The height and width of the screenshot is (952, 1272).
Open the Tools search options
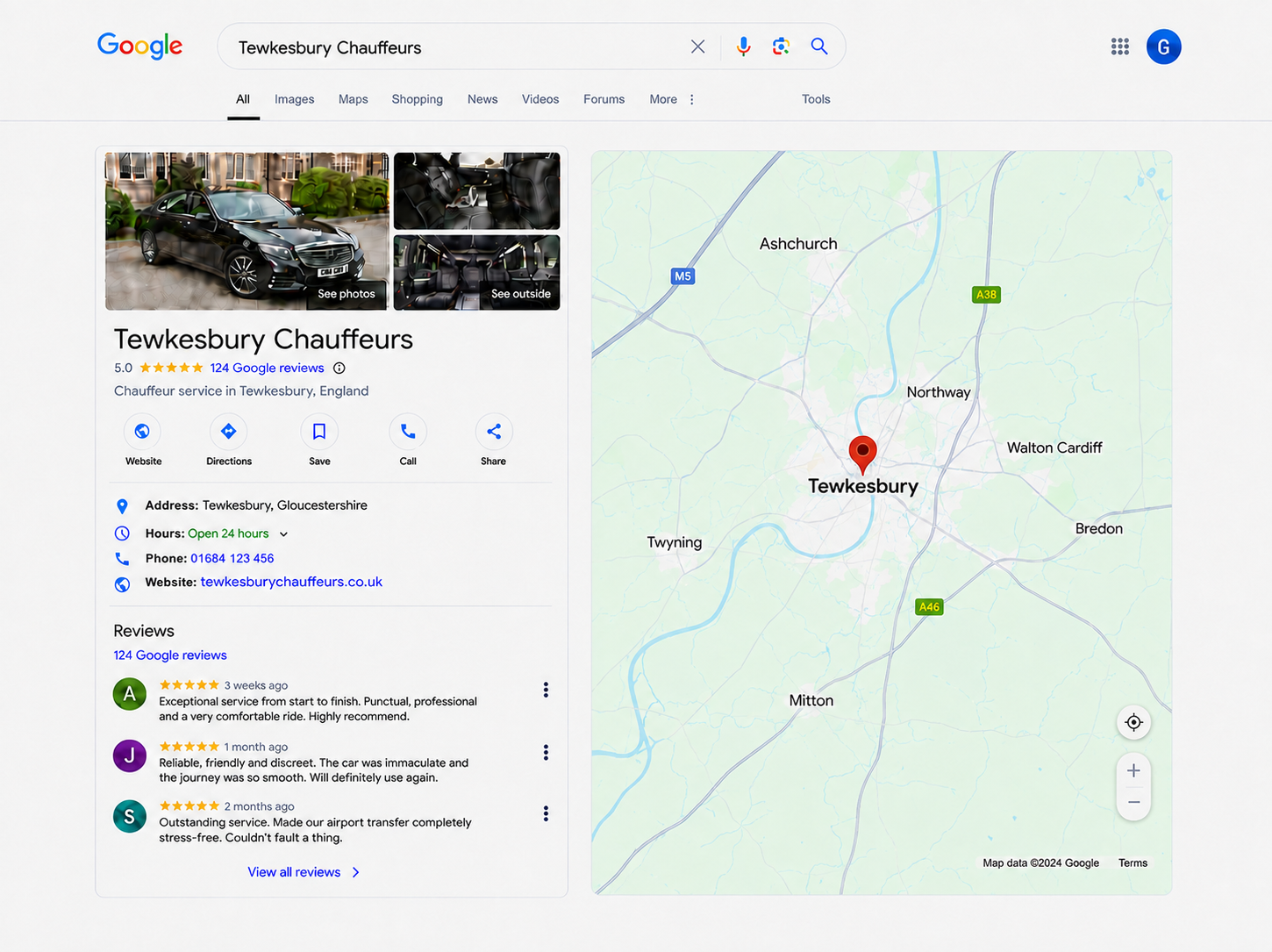[816, 99]
